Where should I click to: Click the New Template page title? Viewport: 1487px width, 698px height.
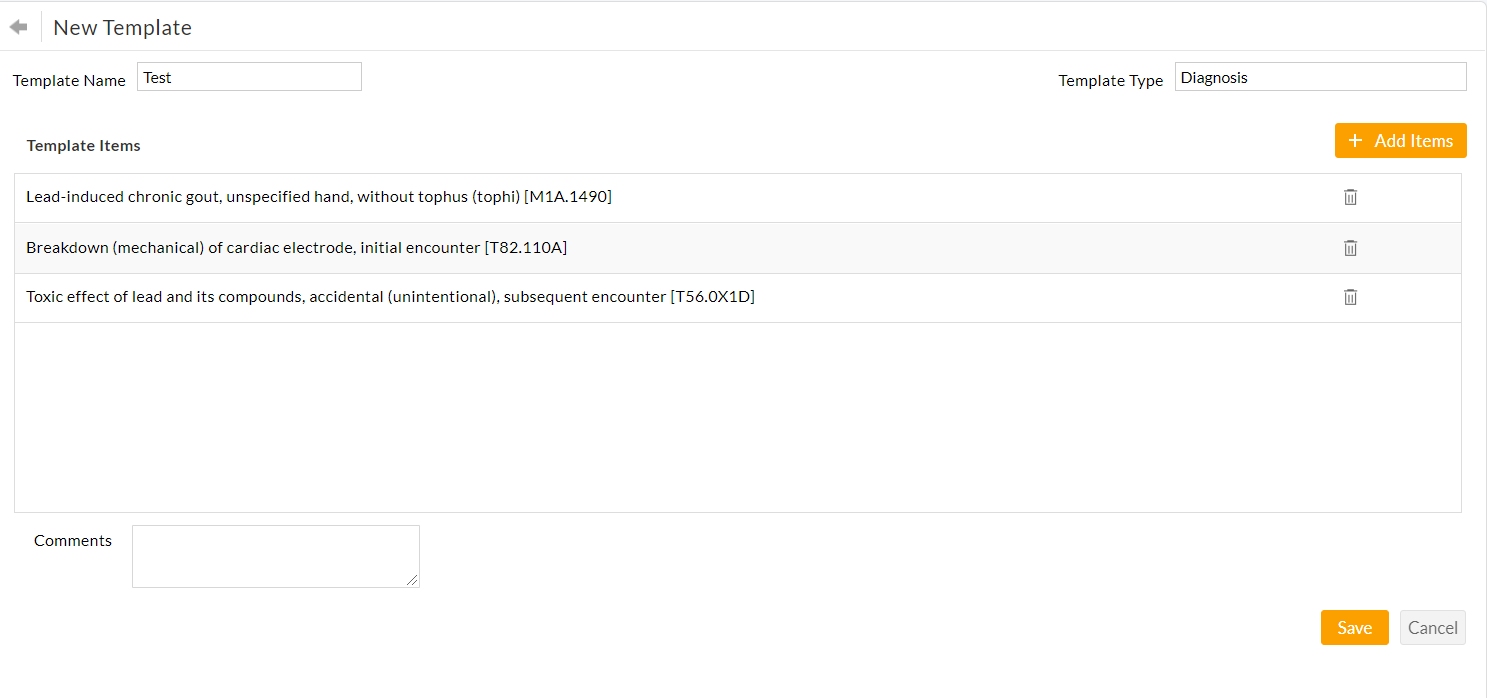[x=122, y=28]
